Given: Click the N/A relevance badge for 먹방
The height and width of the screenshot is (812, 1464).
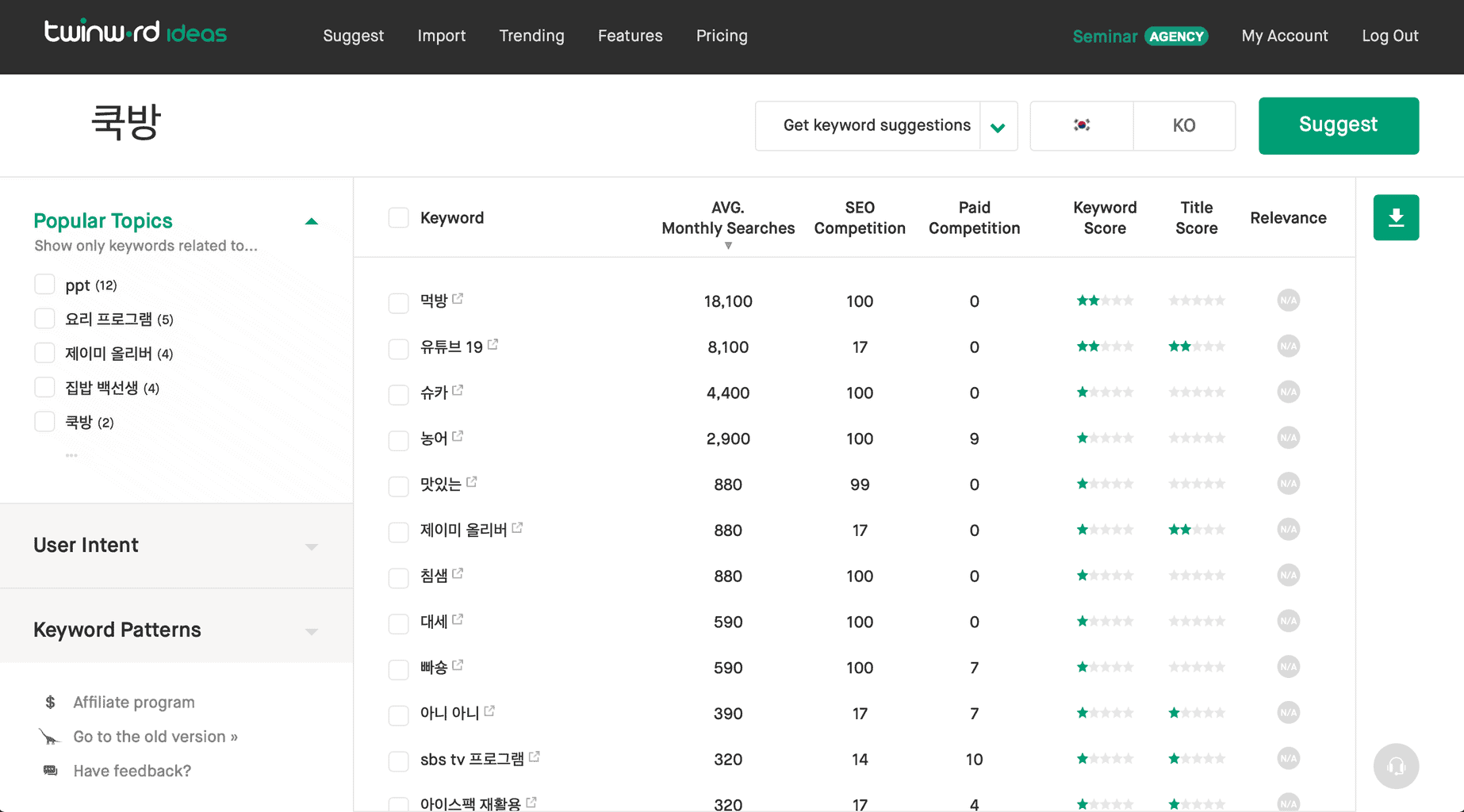Looking at the screenshot, I should tap(1288, 301).
